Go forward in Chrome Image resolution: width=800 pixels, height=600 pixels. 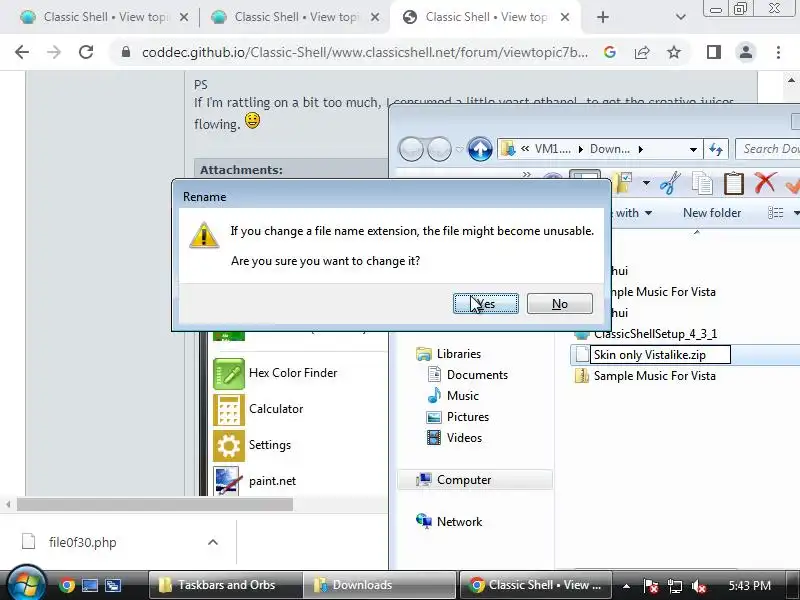tap(54, 52)
